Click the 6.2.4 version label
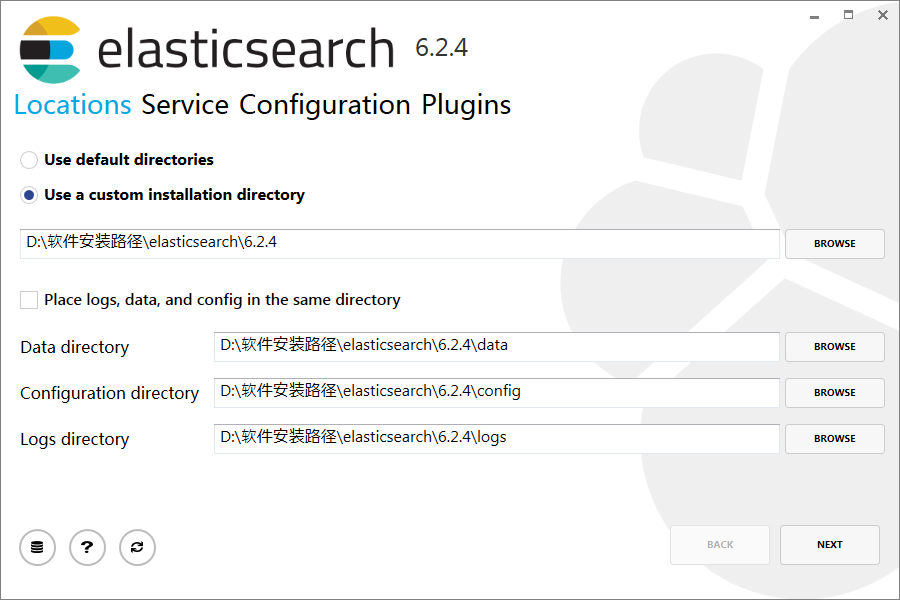The image size is (900, 600). (441, 48)
